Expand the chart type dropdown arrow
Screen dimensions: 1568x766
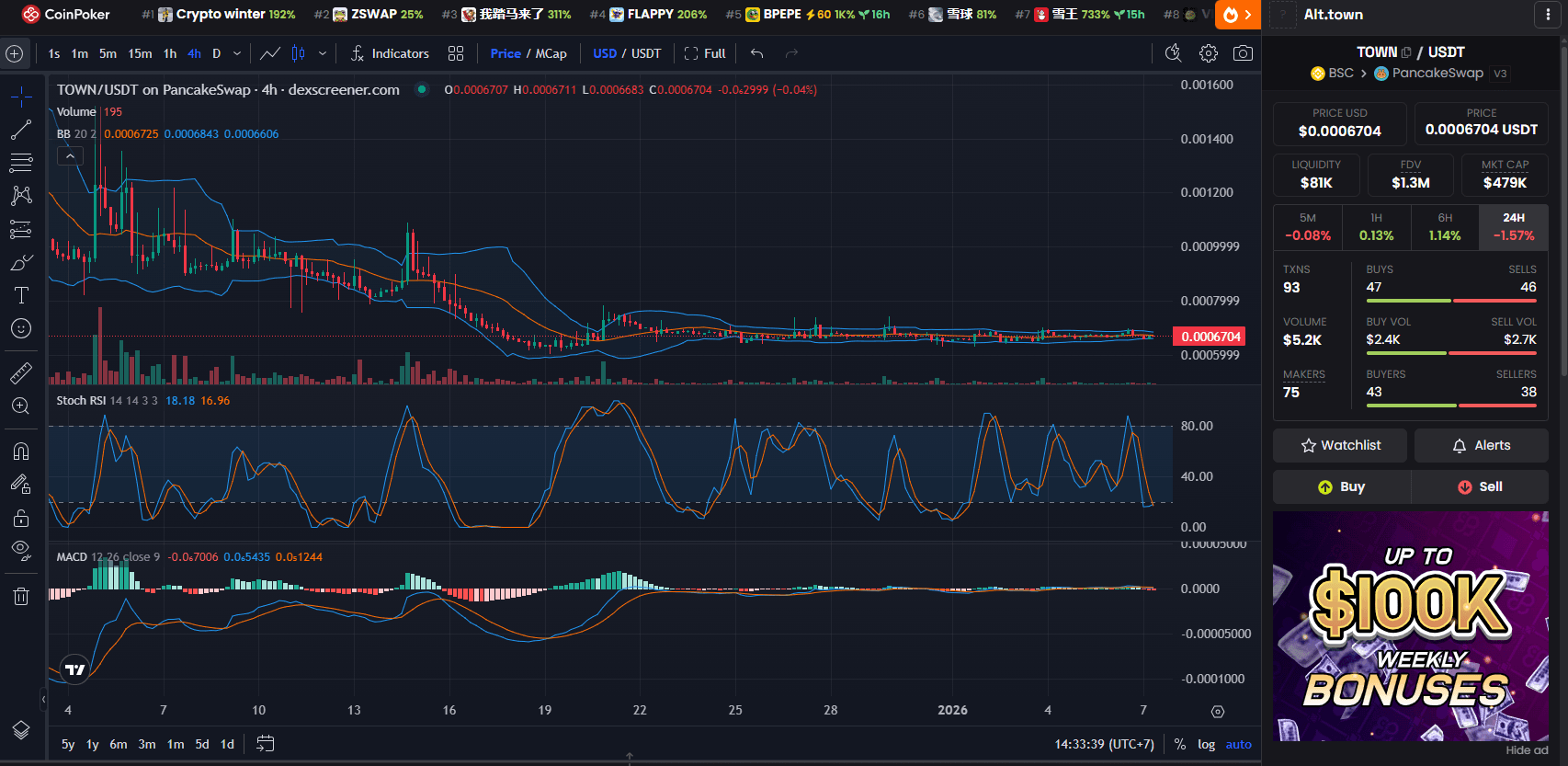click(323, 53)
